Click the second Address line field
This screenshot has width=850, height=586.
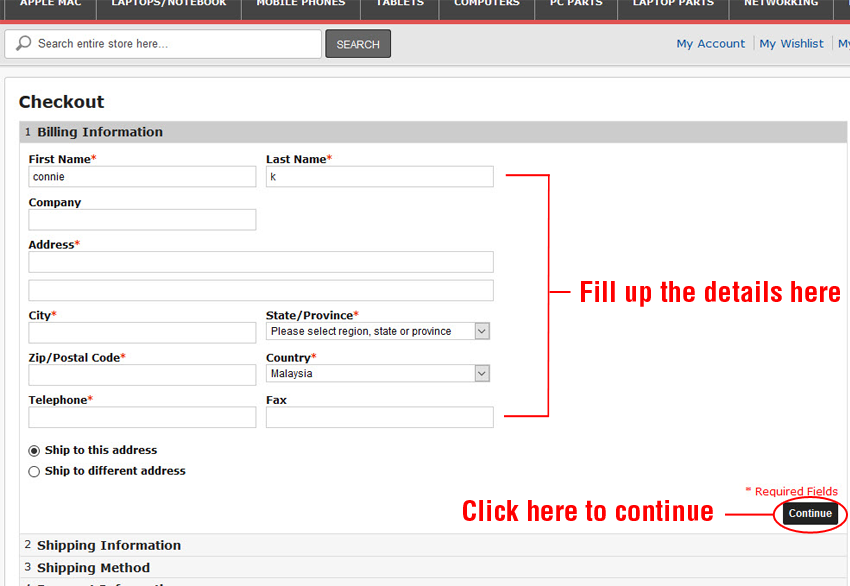click(261, 290)
